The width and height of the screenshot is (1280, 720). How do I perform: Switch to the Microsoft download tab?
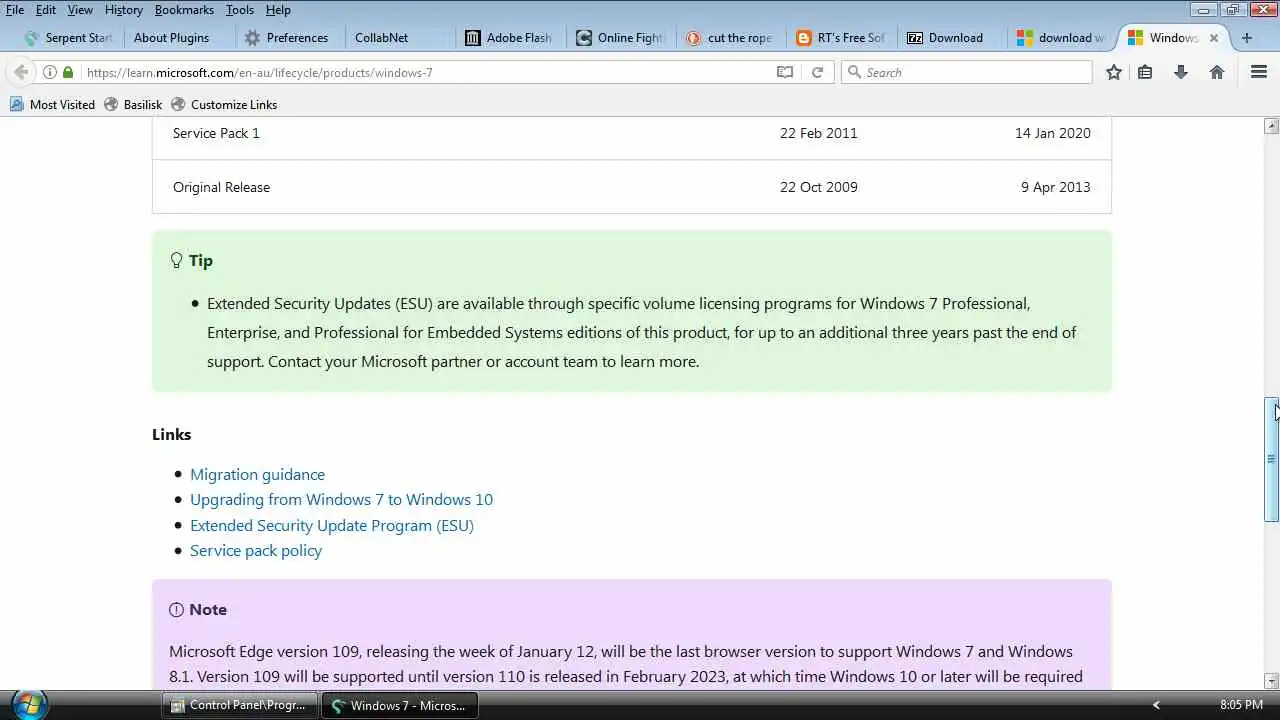[1060, 38]
